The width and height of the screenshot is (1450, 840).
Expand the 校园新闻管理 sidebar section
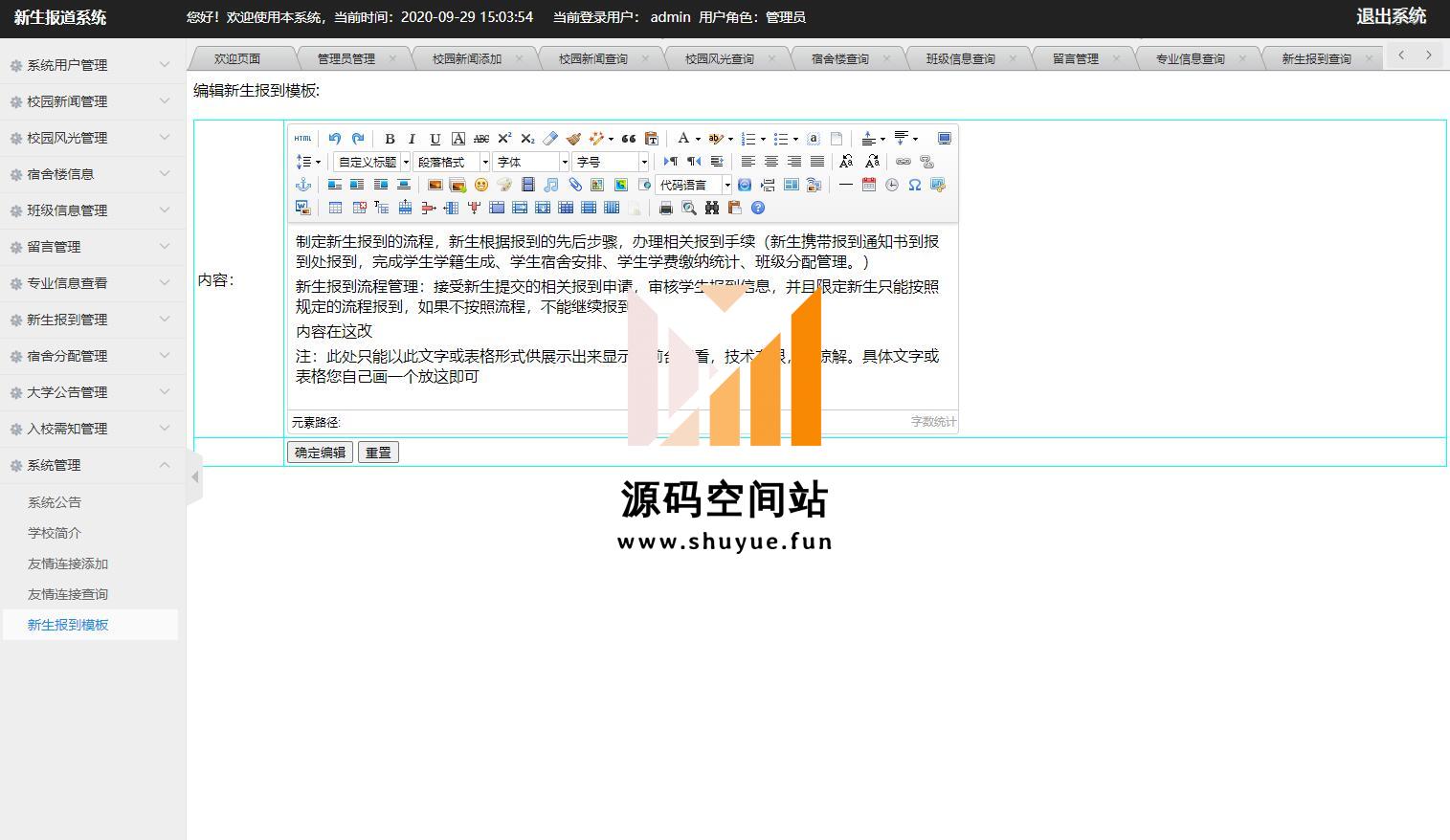click(92, 101)
